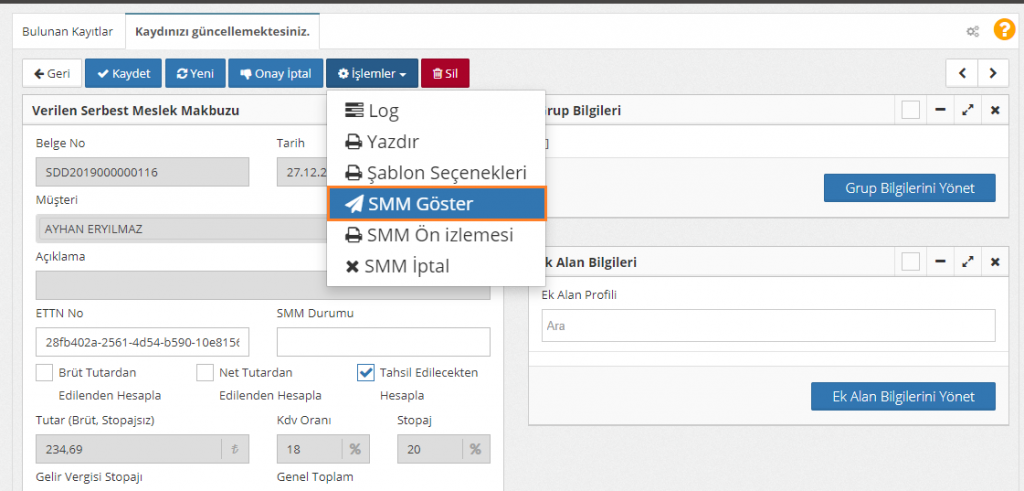Go to the next record arrow
1024x491 pixels.
[992, 73]
